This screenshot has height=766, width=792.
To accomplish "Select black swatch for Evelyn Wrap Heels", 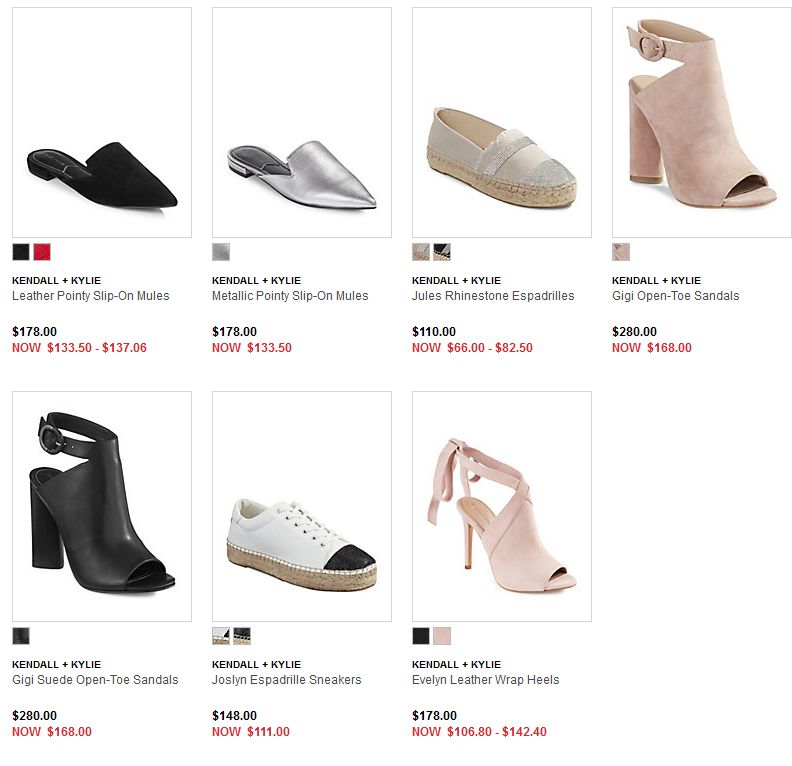I will click(421, 636).
